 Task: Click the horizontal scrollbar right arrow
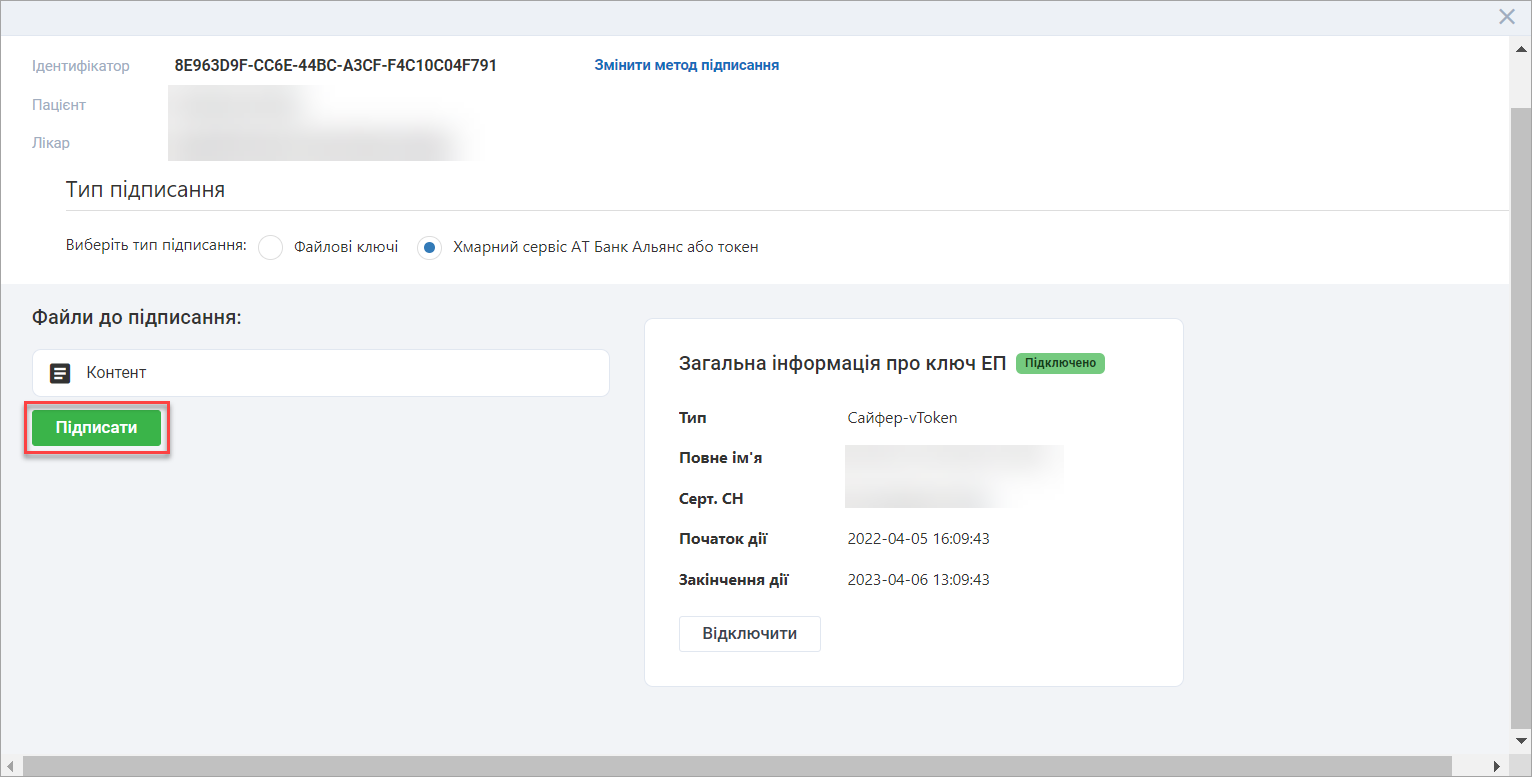pyautogui.click(x=1496, y=766)
